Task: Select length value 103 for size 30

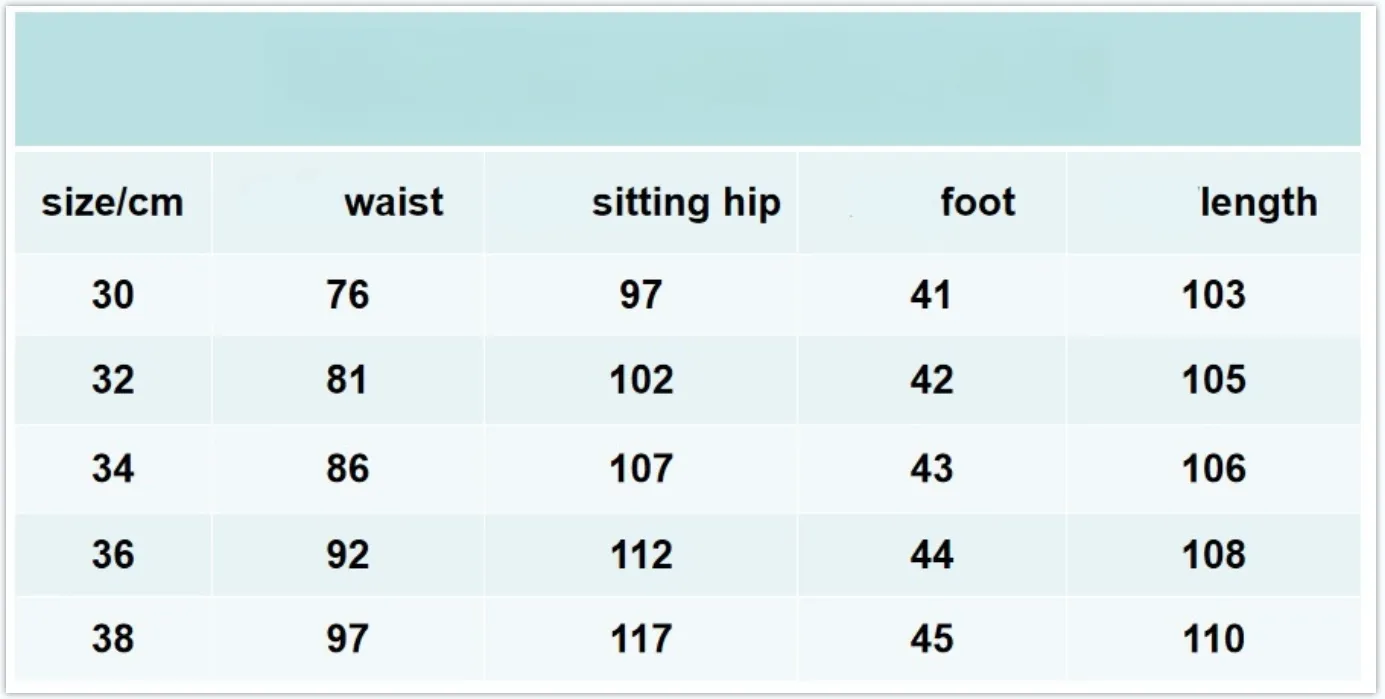Action: 1214,295
